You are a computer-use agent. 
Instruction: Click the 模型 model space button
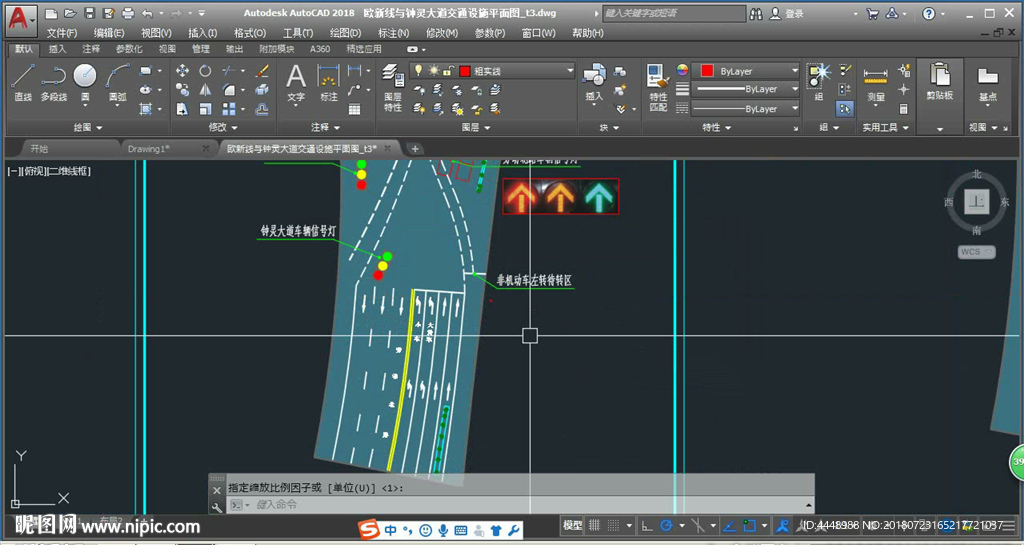coord(573,525)
